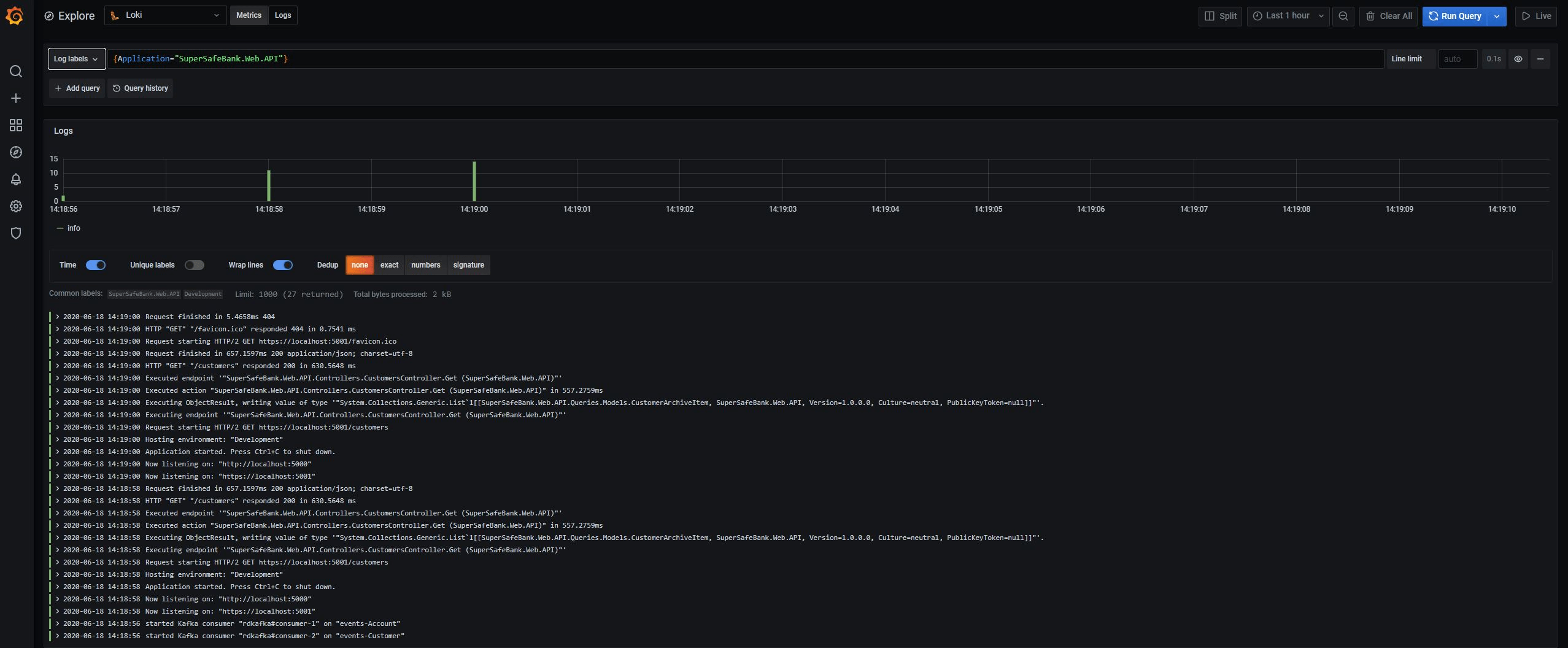Switch to the Metrics tab

tap(249, 15)
